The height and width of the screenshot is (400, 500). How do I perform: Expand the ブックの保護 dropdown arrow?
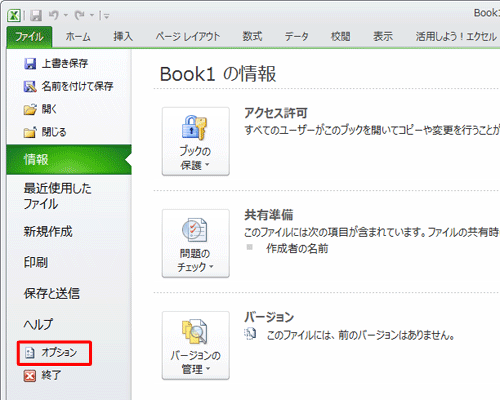coord(207,165)
